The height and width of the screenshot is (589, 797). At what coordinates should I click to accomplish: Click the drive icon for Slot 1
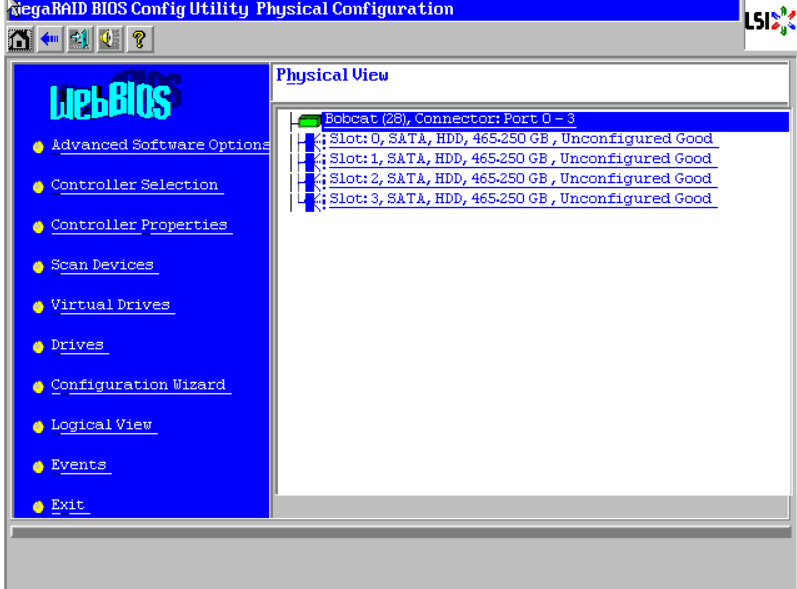314,161
